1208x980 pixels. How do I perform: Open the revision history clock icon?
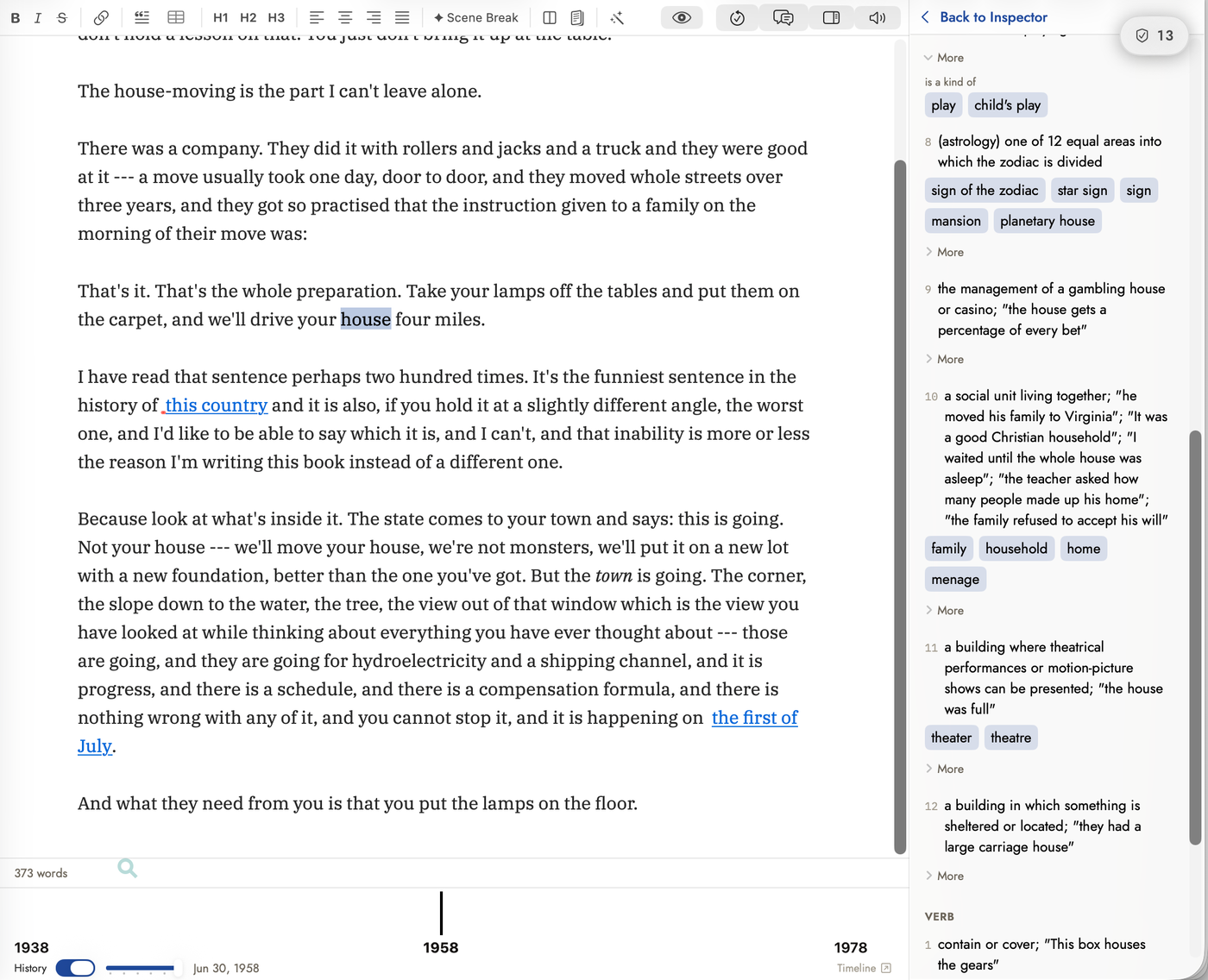click(737, 17)
